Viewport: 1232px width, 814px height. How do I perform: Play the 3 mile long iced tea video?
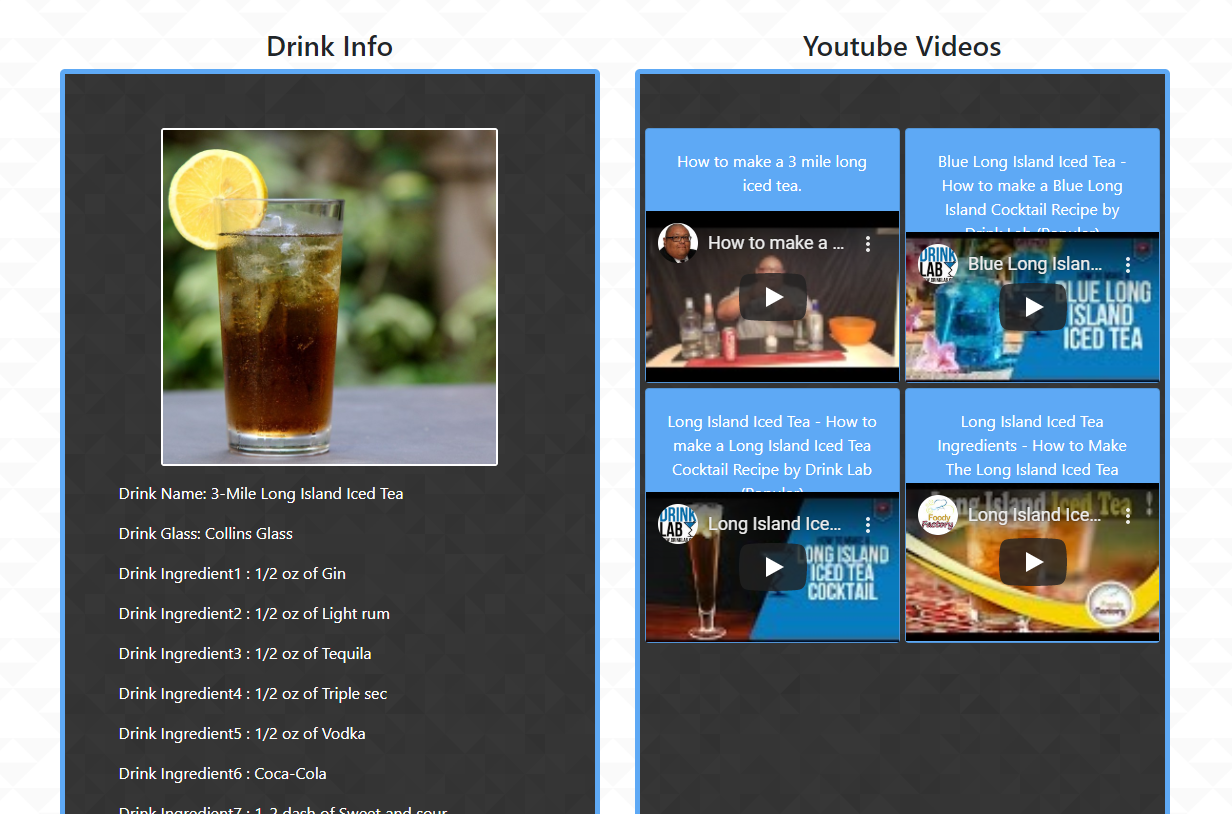(x=773, y=297)
